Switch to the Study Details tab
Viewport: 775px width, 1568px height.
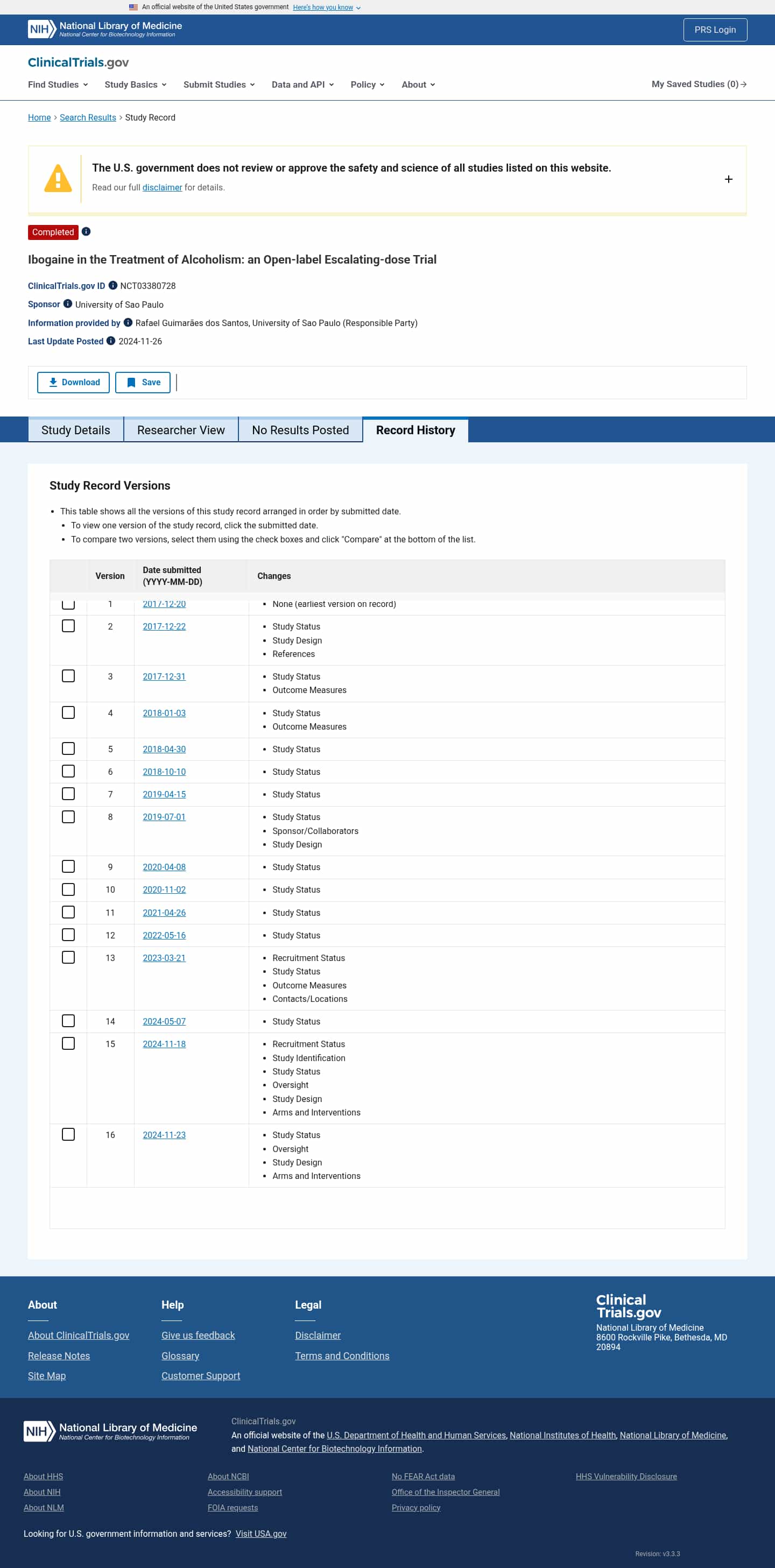tap(76, 430)
